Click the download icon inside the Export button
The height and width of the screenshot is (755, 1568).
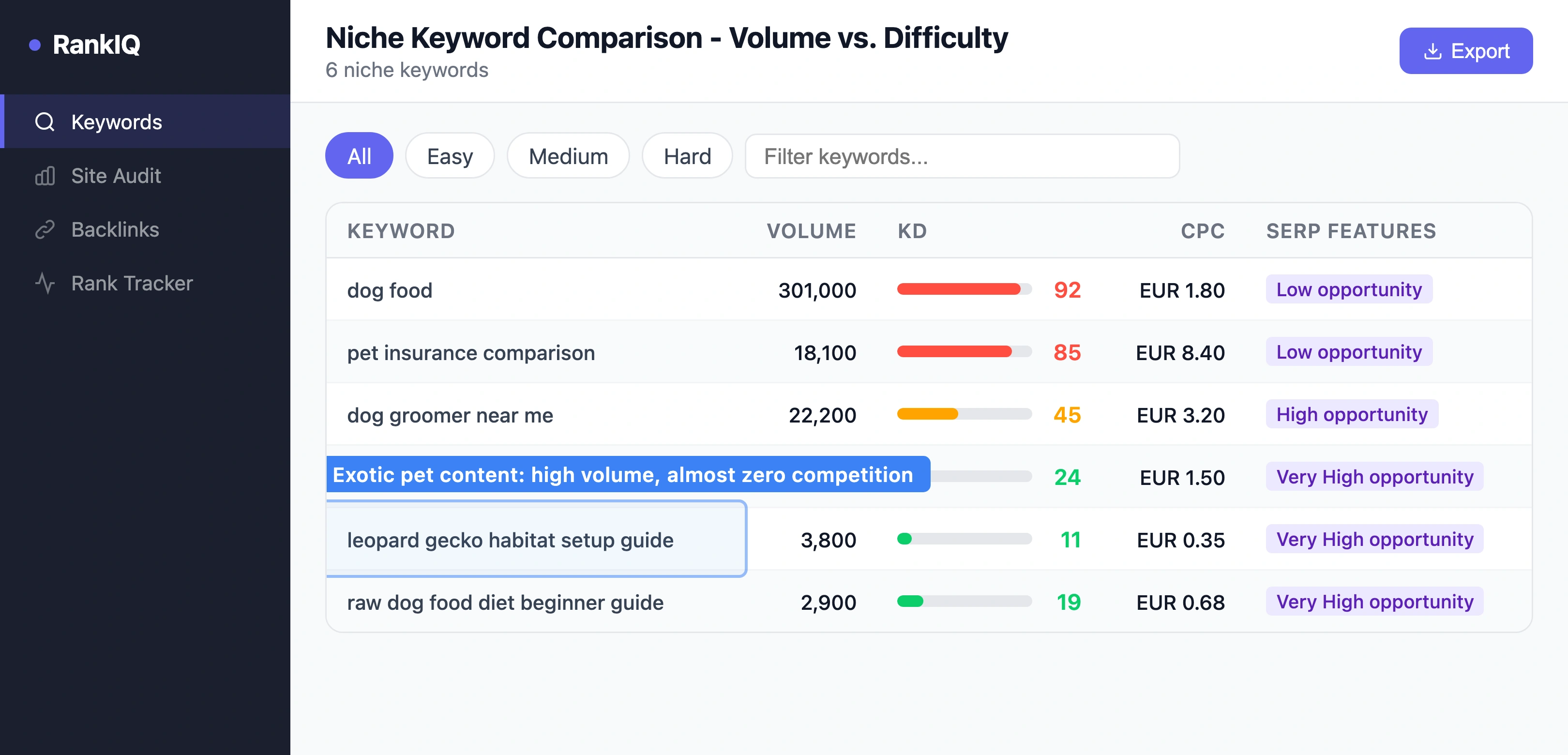[1433, 50]
